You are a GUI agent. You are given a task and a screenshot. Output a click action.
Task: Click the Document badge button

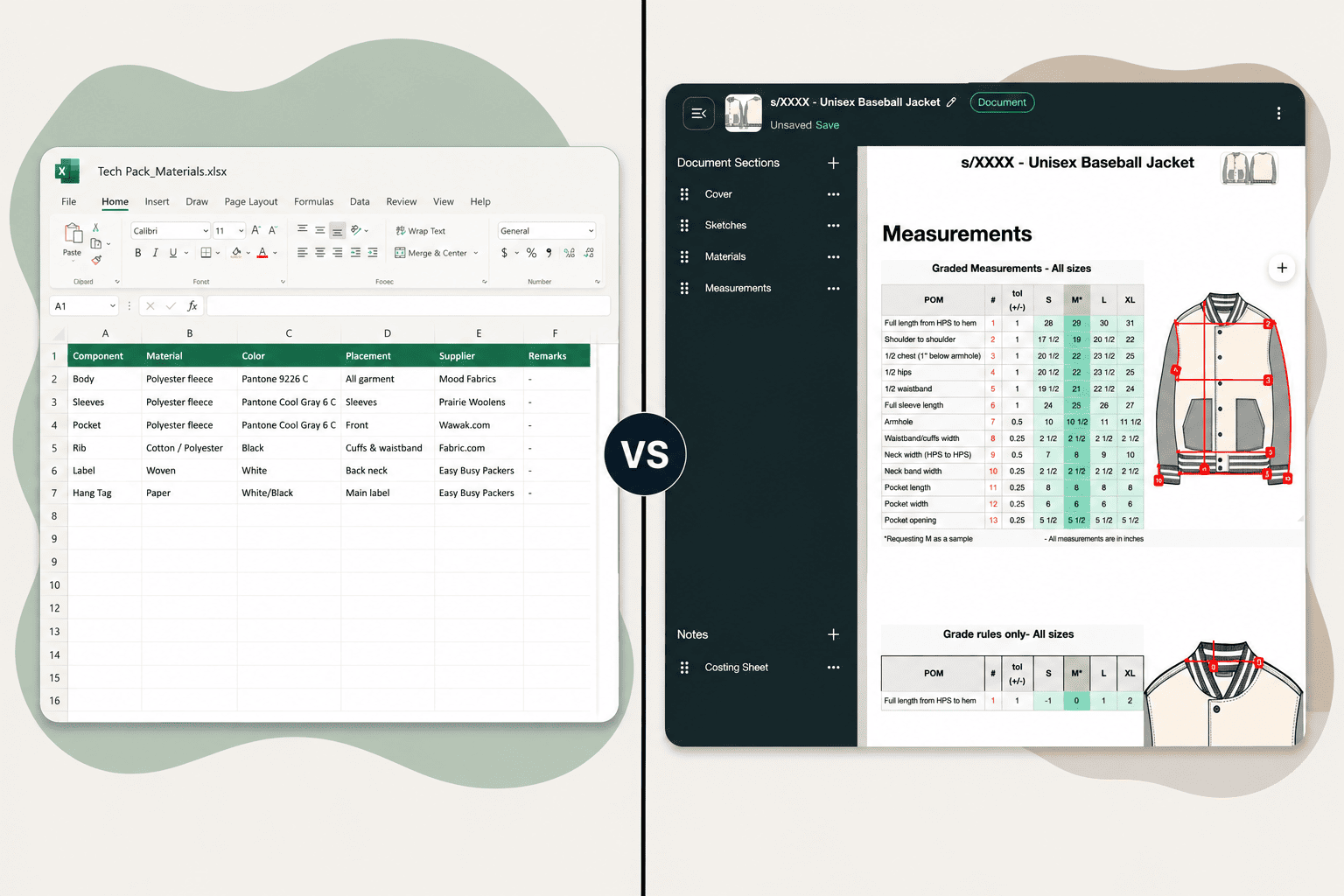(1002, 102)
